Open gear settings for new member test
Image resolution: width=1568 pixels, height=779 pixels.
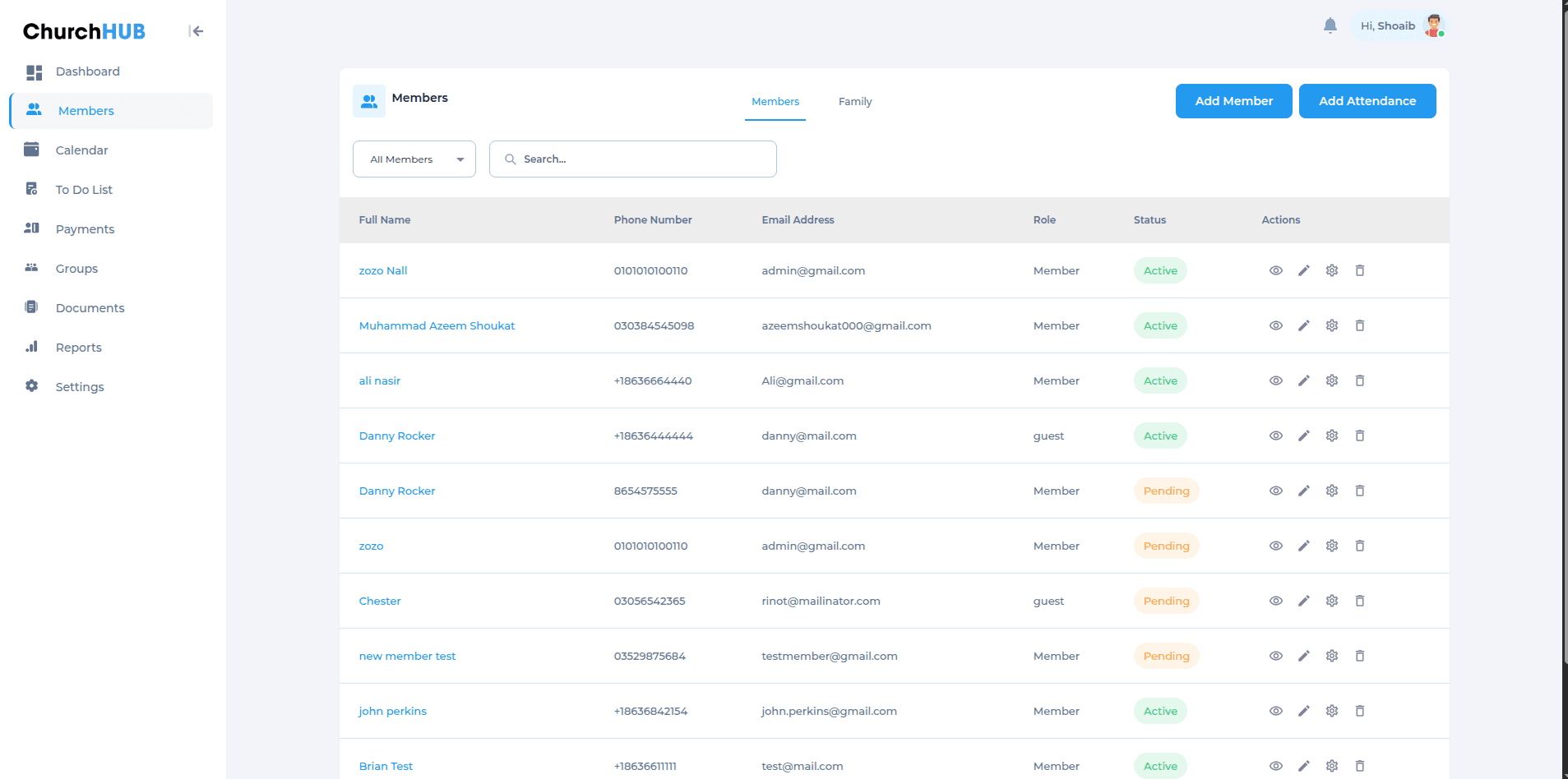pos(1331,656)
